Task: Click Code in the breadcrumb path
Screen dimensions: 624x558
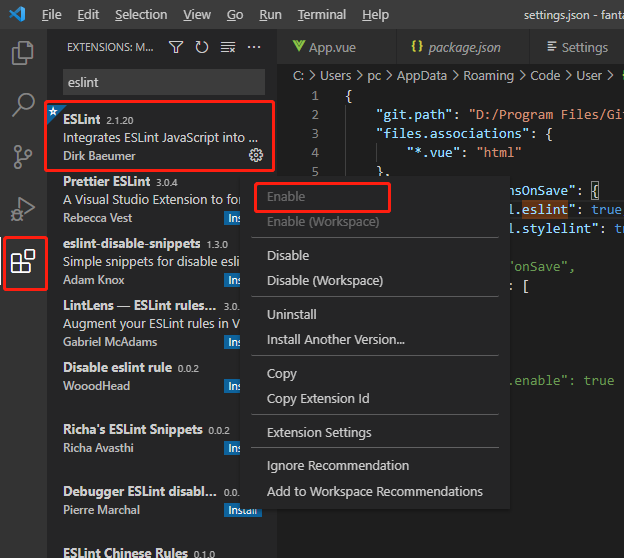Action: point(545,76)
